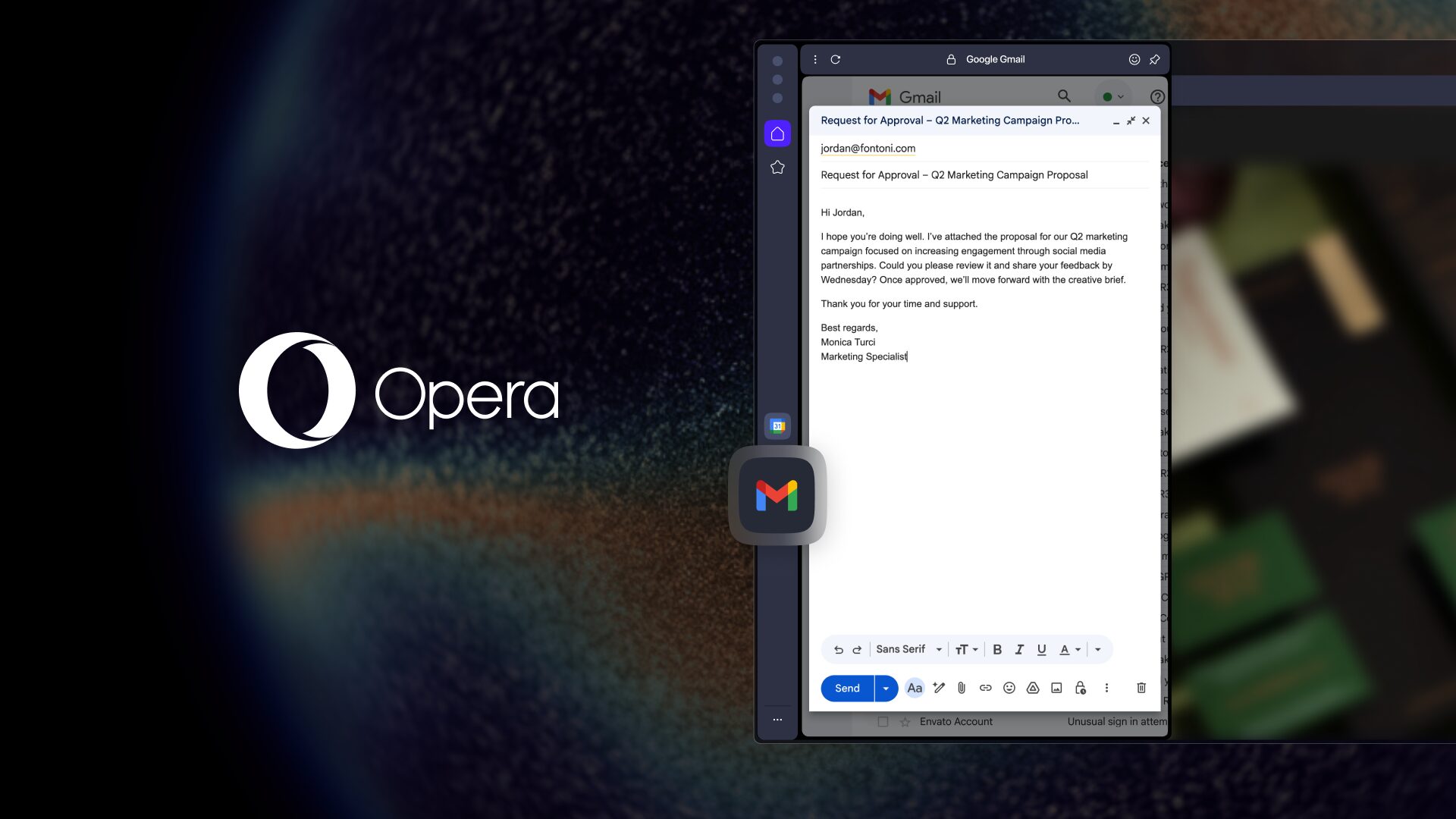Insert a file from Google Drive

[x=1032, y=688]
